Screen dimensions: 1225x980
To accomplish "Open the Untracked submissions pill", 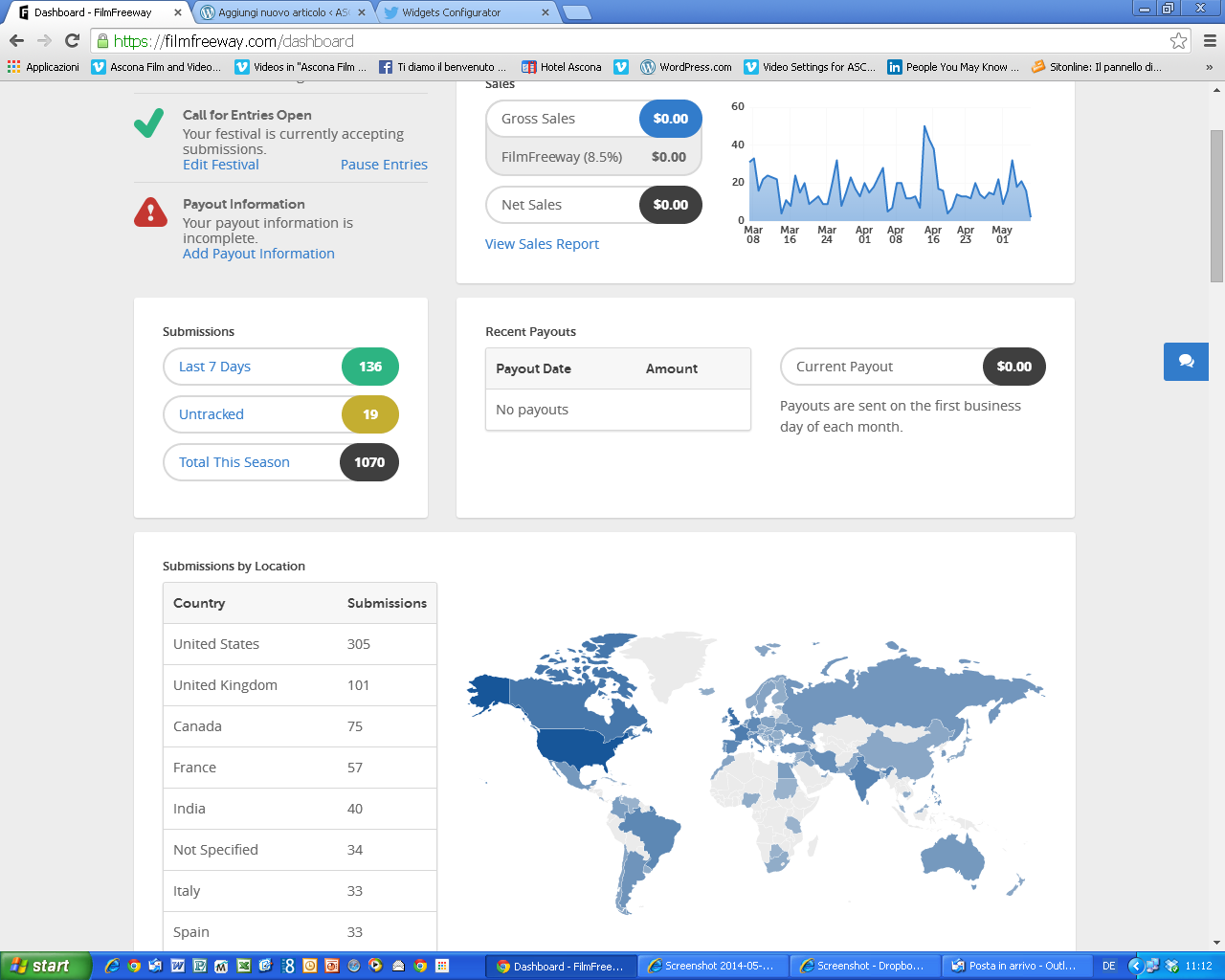I will click(x=212, y=414).
